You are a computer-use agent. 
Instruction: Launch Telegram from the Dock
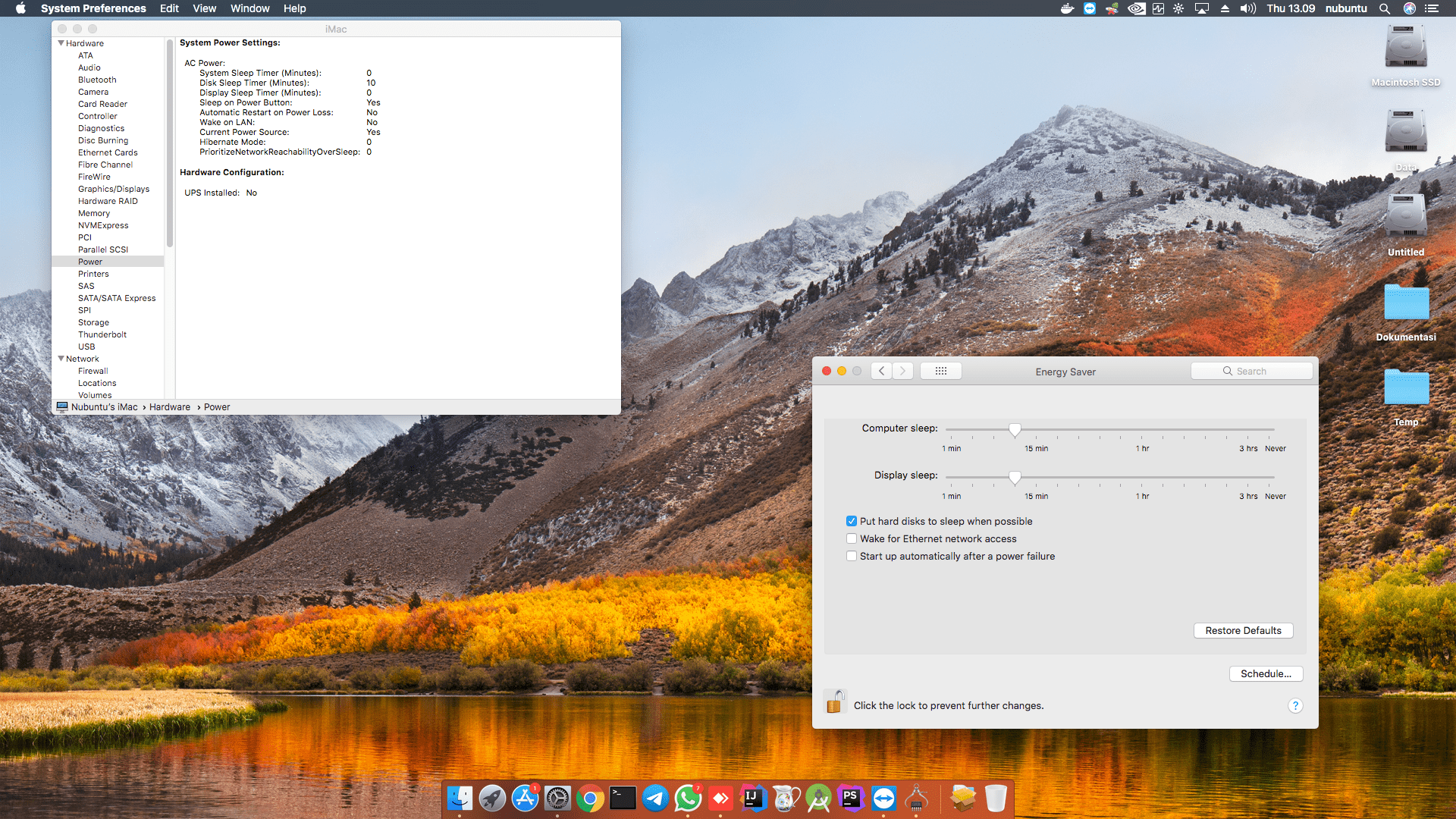[x=655, y=798]
